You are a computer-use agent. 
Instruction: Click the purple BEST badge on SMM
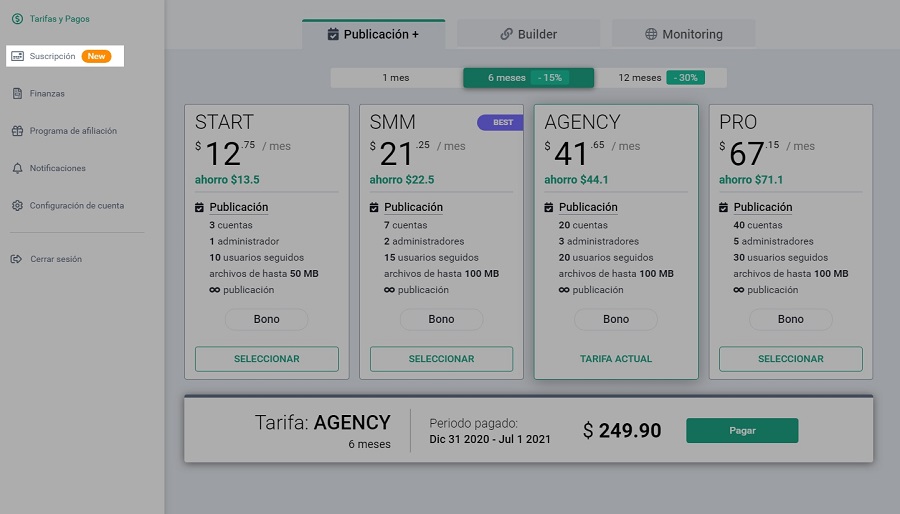[501, 122]
